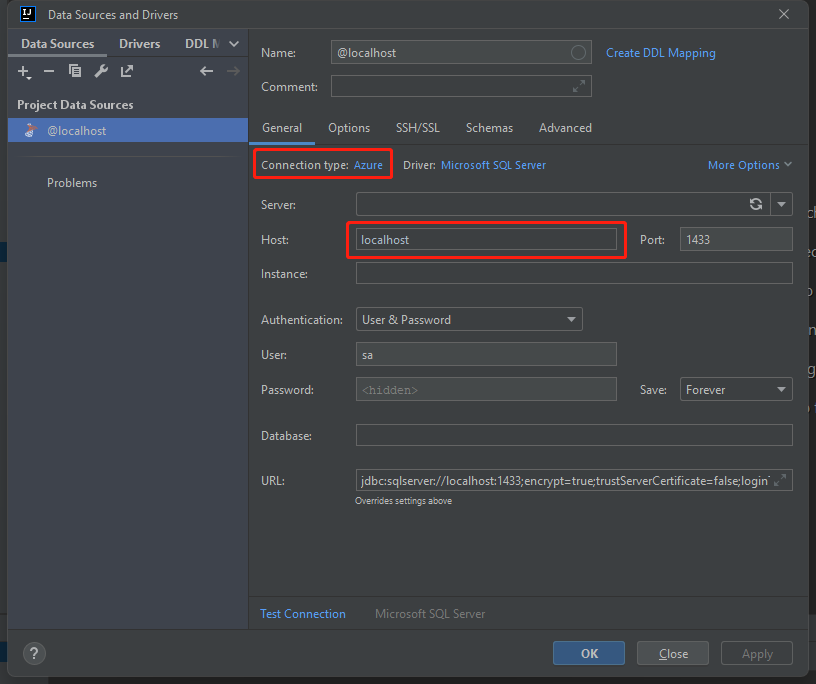
Task: Add a new data source
Action: 24,71
